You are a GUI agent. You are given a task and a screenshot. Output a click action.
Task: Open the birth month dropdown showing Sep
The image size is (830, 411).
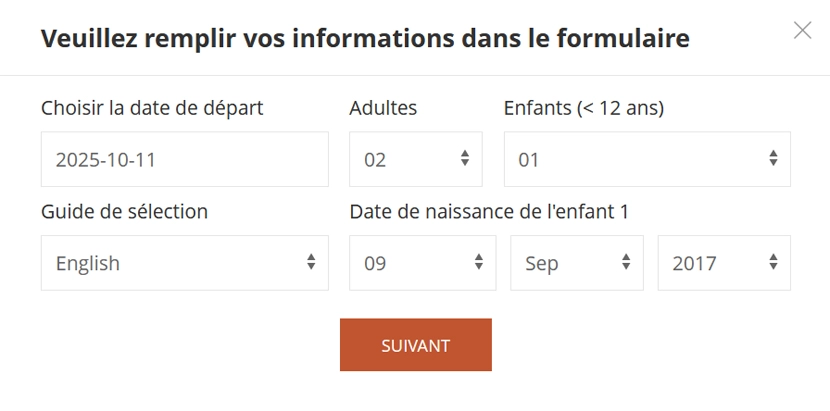pyautogui.click(x=566, y=263)
